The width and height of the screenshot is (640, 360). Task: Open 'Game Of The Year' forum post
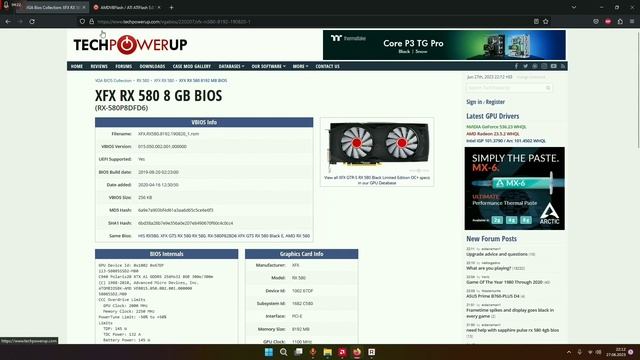tap(504, 282)
